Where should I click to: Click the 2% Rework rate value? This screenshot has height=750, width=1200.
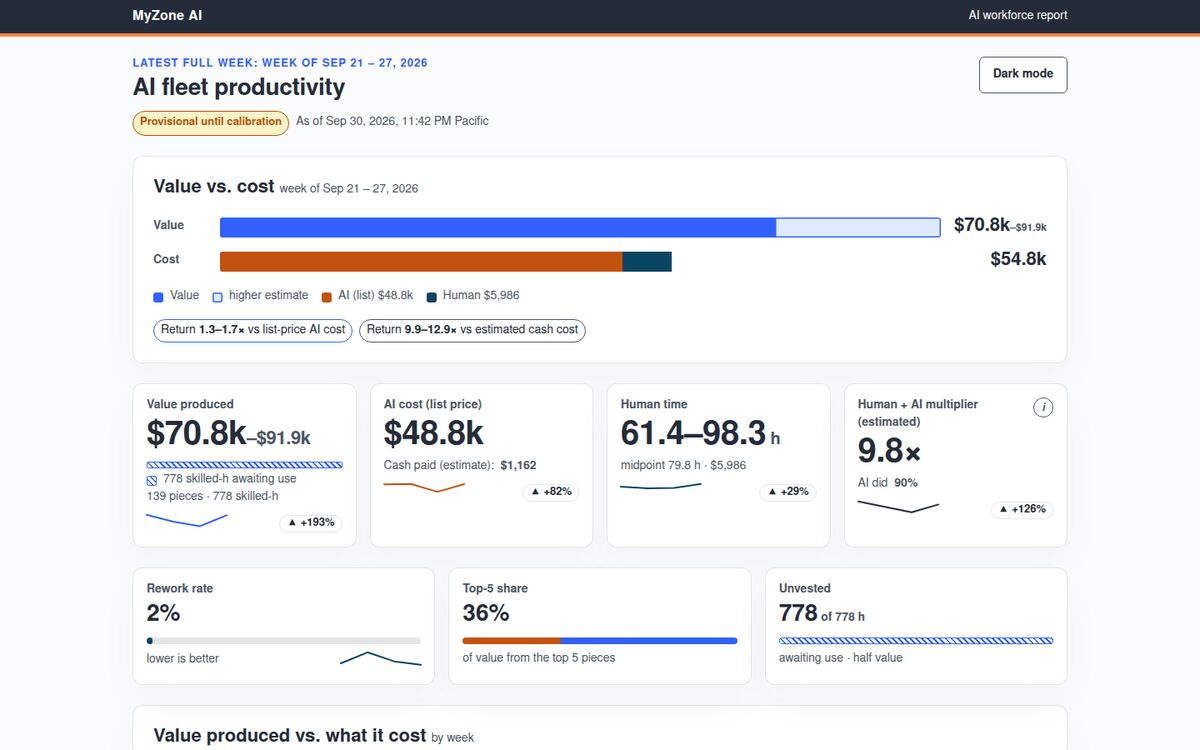[x=163, y=613]
